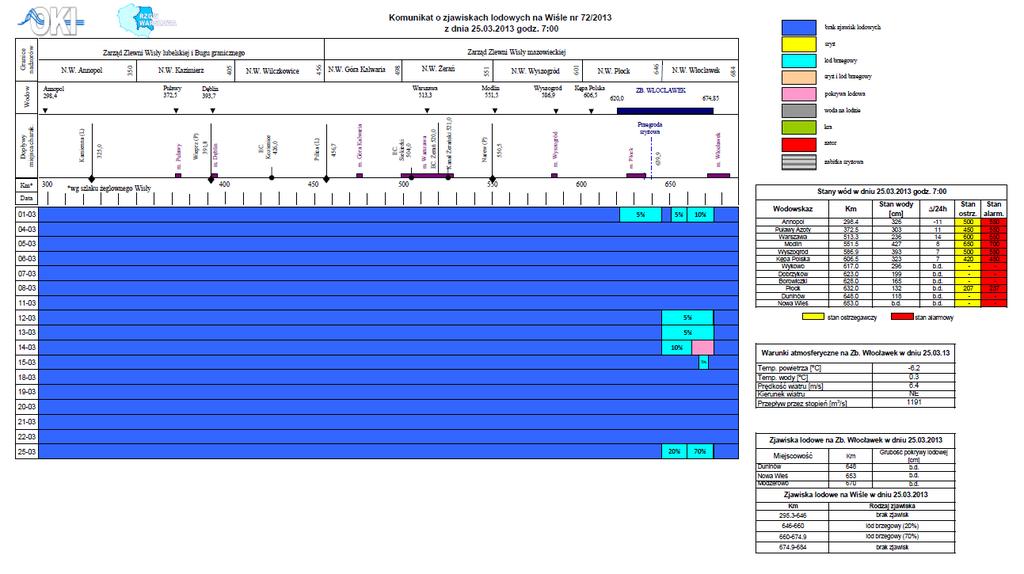Click the N.W. Kazimierz section header
This screenshot has width=1024, height=574.
coord(181,71)
